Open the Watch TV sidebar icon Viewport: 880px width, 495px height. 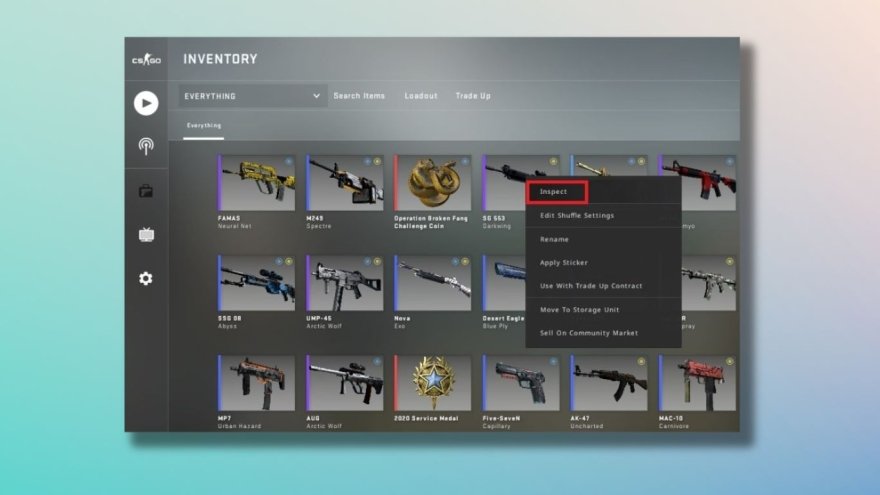tap(146, 235)
